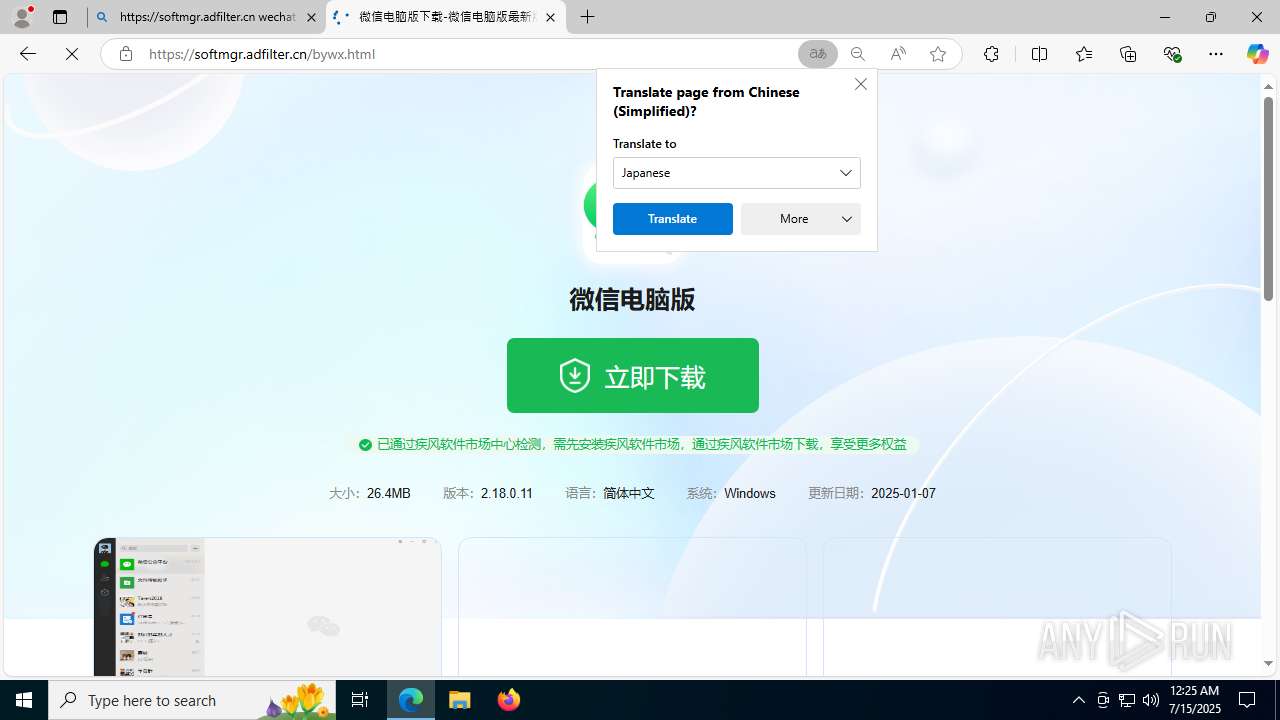Stop loading the page
The image size is (1280, 720).
point(72,54)
